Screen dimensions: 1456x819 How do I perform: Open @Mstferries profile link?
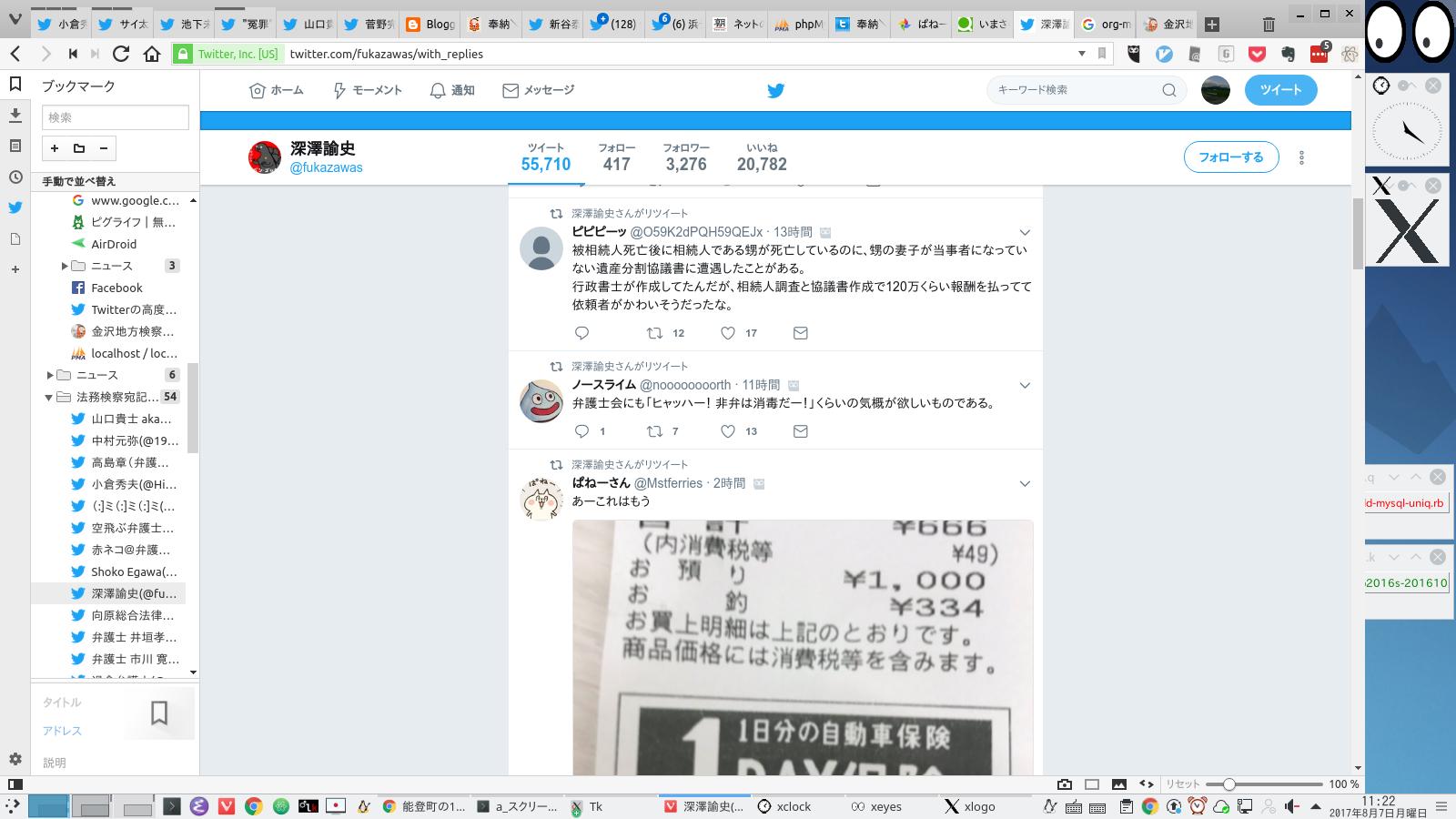pyautogui.click(x=668, y=483)
